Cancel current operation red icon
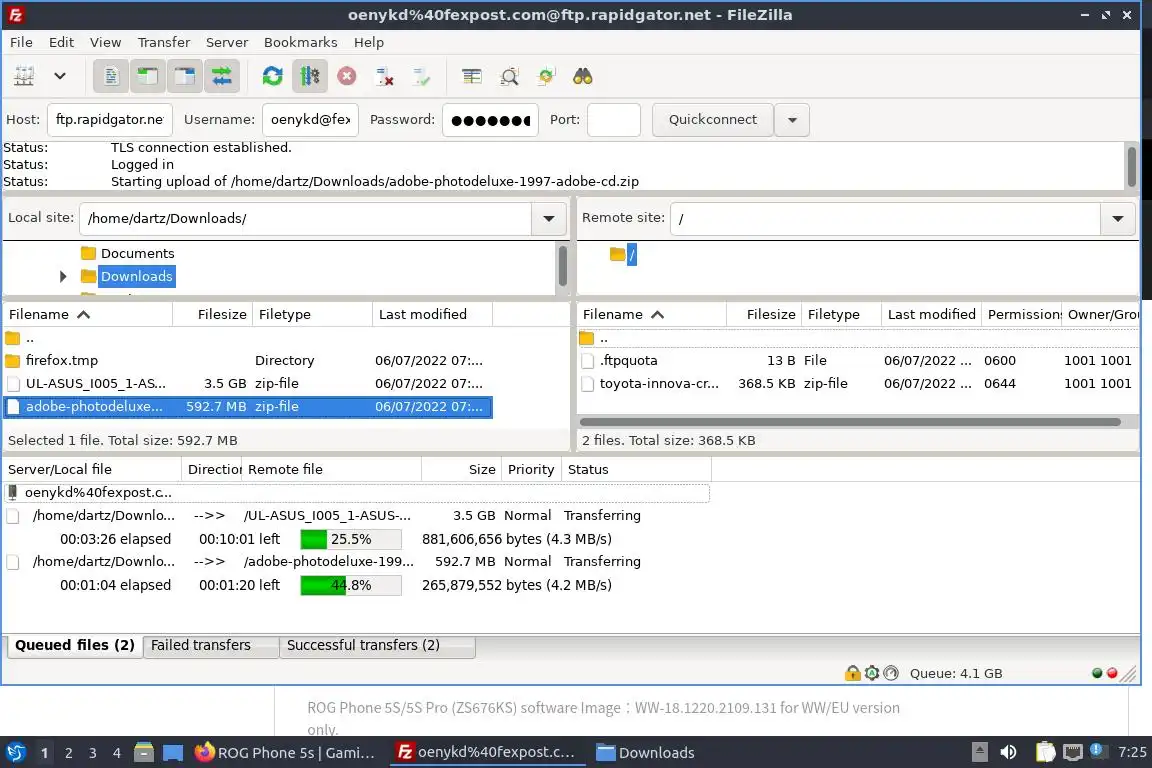 (347, 76)
